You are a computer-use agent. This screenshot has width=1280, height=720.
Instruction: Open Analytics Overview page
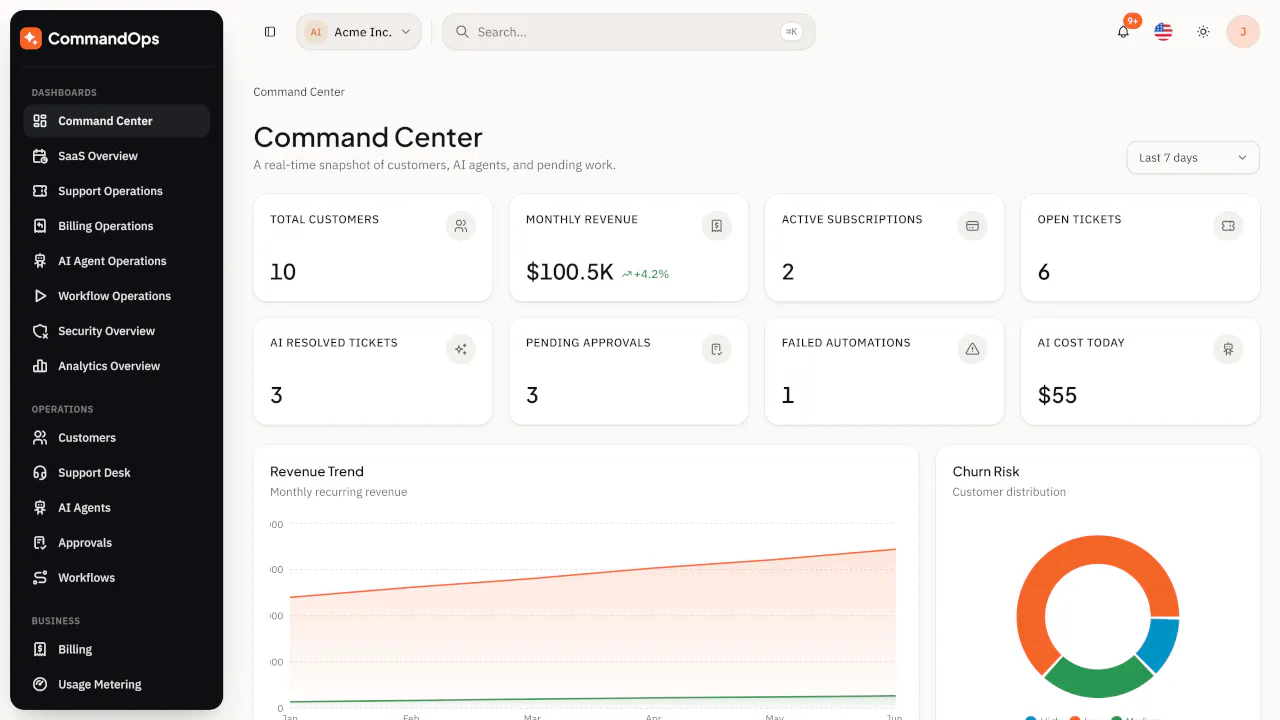(116, 366)
